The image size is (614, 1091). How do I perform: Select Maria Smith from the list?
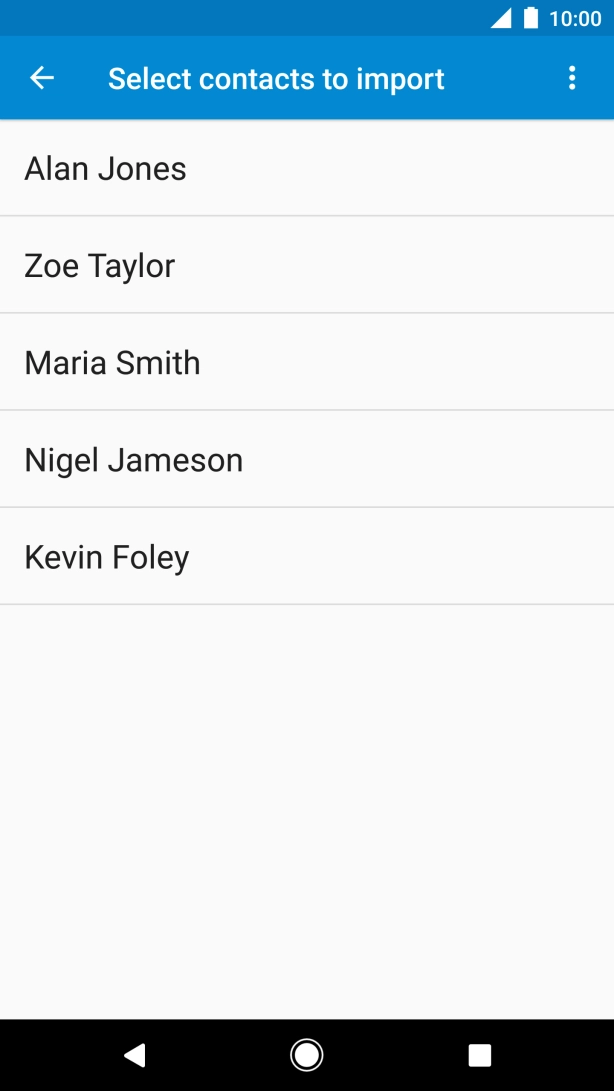(x=112, y=362)
